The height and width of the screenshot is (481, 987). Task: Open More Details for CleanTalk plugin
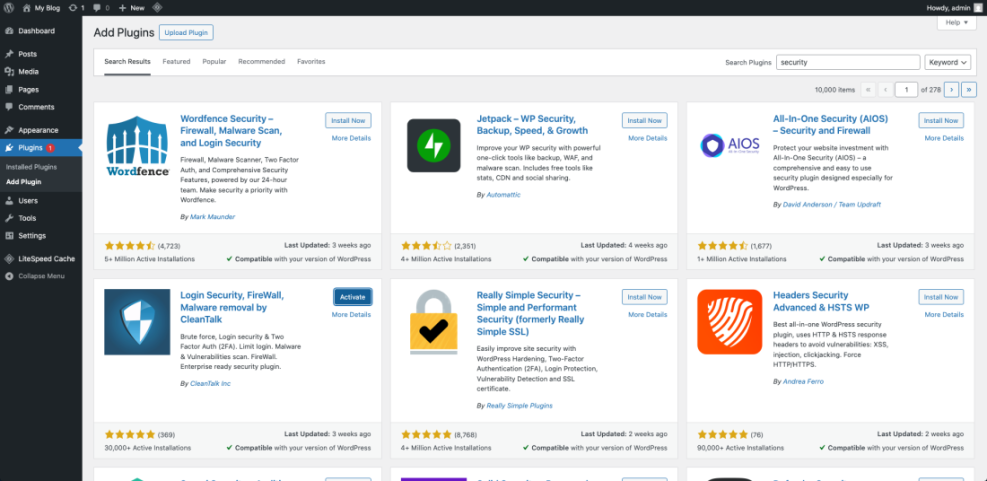click(351, 315)
